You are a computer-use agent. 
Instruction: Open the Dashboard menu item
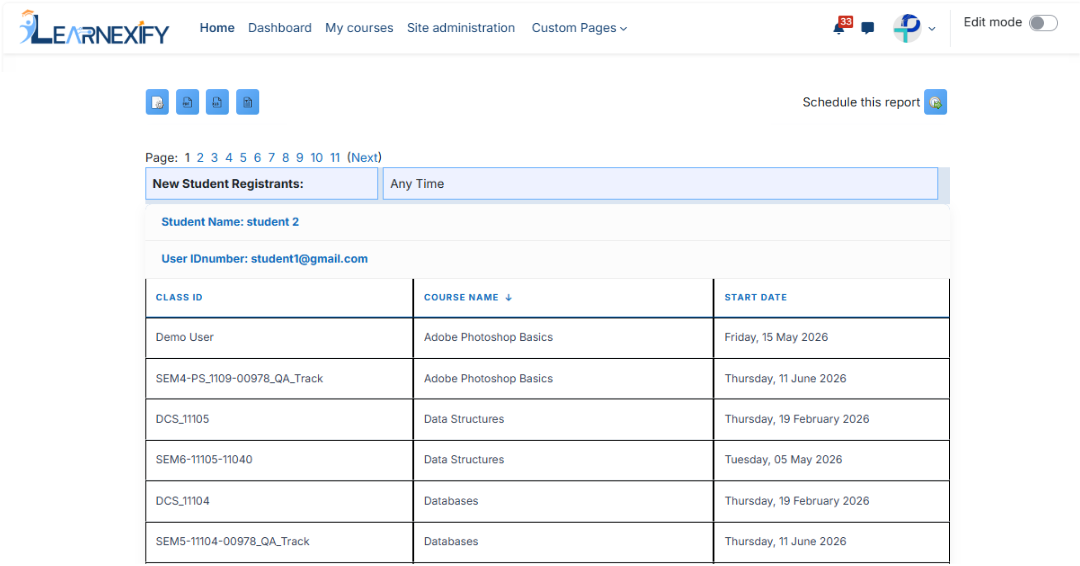coord(280,28)
